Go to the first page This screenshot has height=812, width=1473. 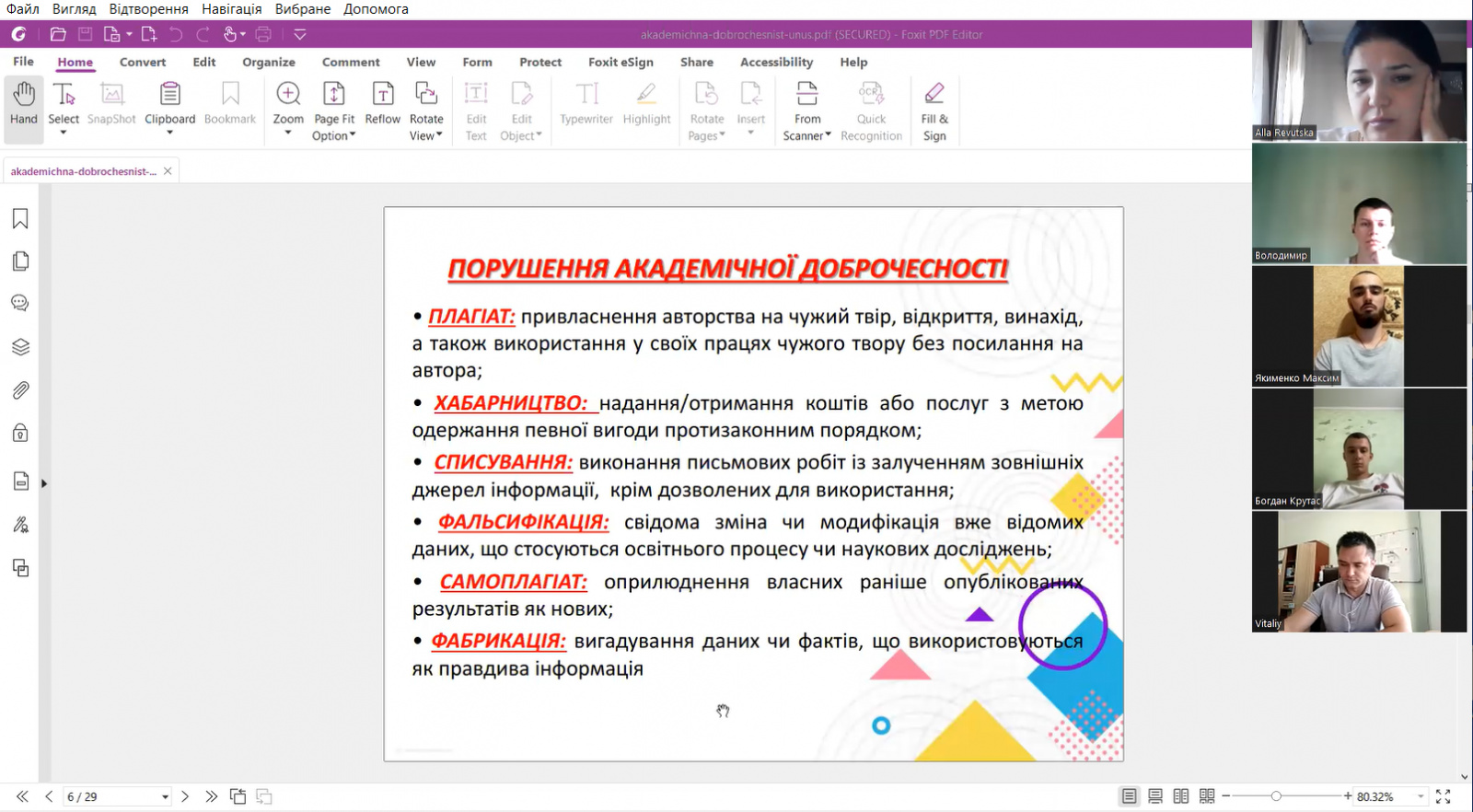pyautogui.click(x=22, y=796)
